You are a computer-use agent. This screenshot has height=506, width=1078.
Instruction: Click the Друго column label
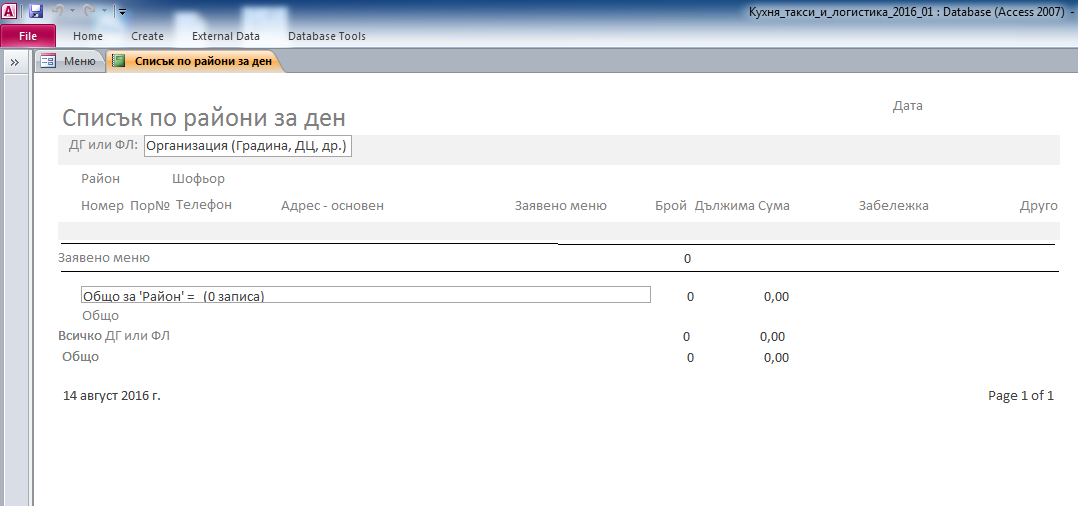[x=1039, y=206]
